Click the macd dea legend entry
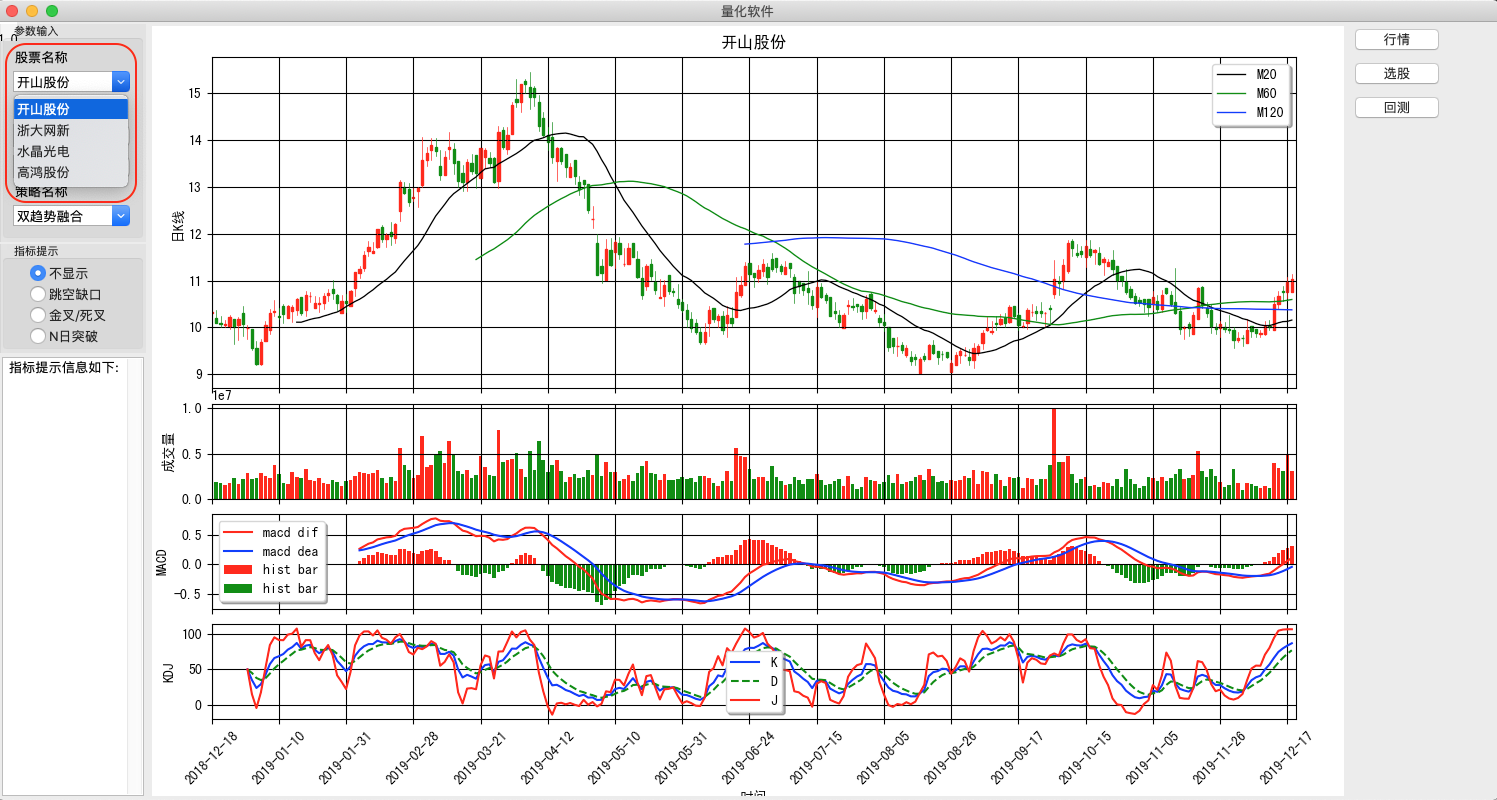 271,551
